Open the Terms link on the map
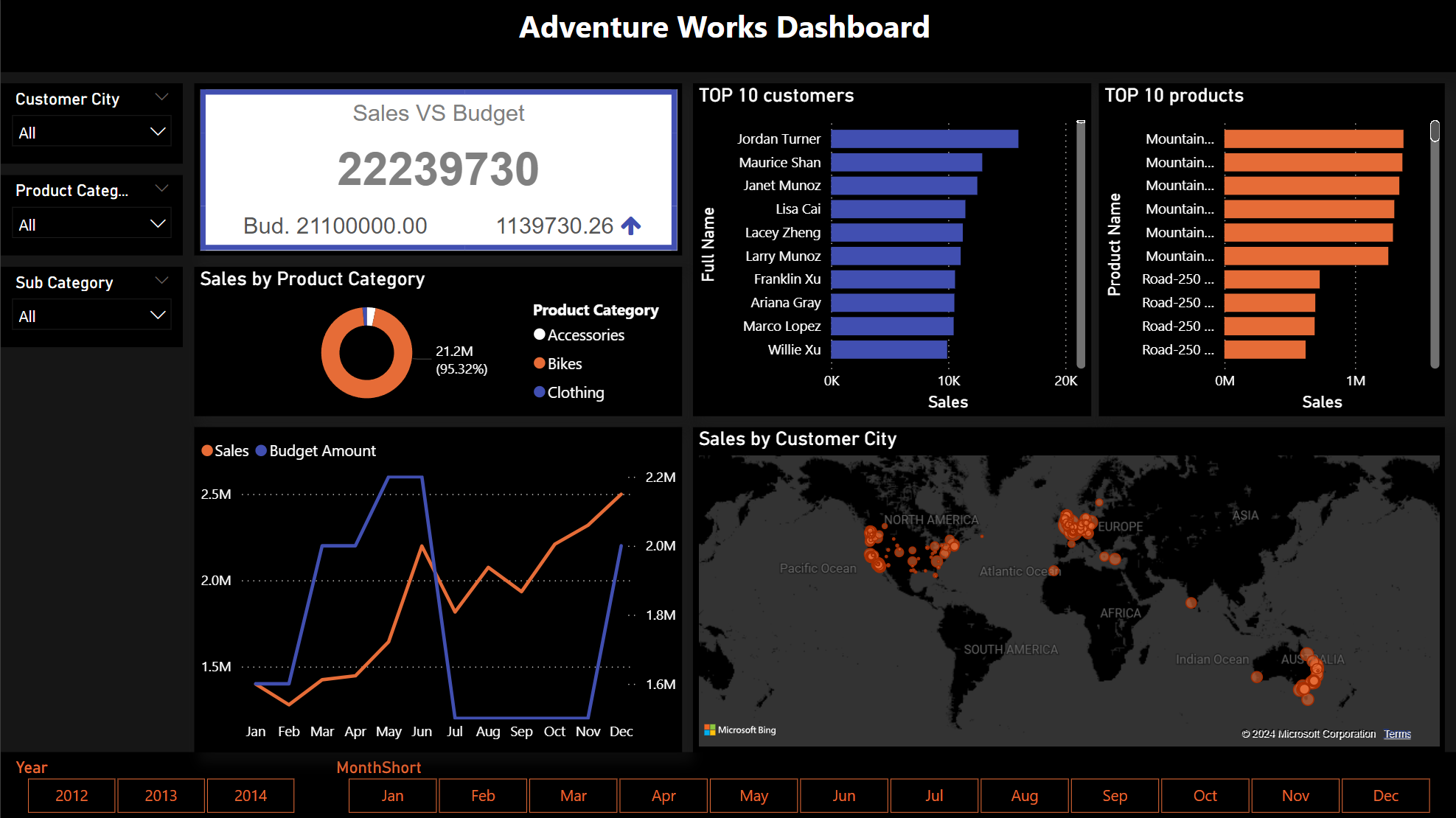This screenshot has width=1456, height=818. (x=1397, y=734)
